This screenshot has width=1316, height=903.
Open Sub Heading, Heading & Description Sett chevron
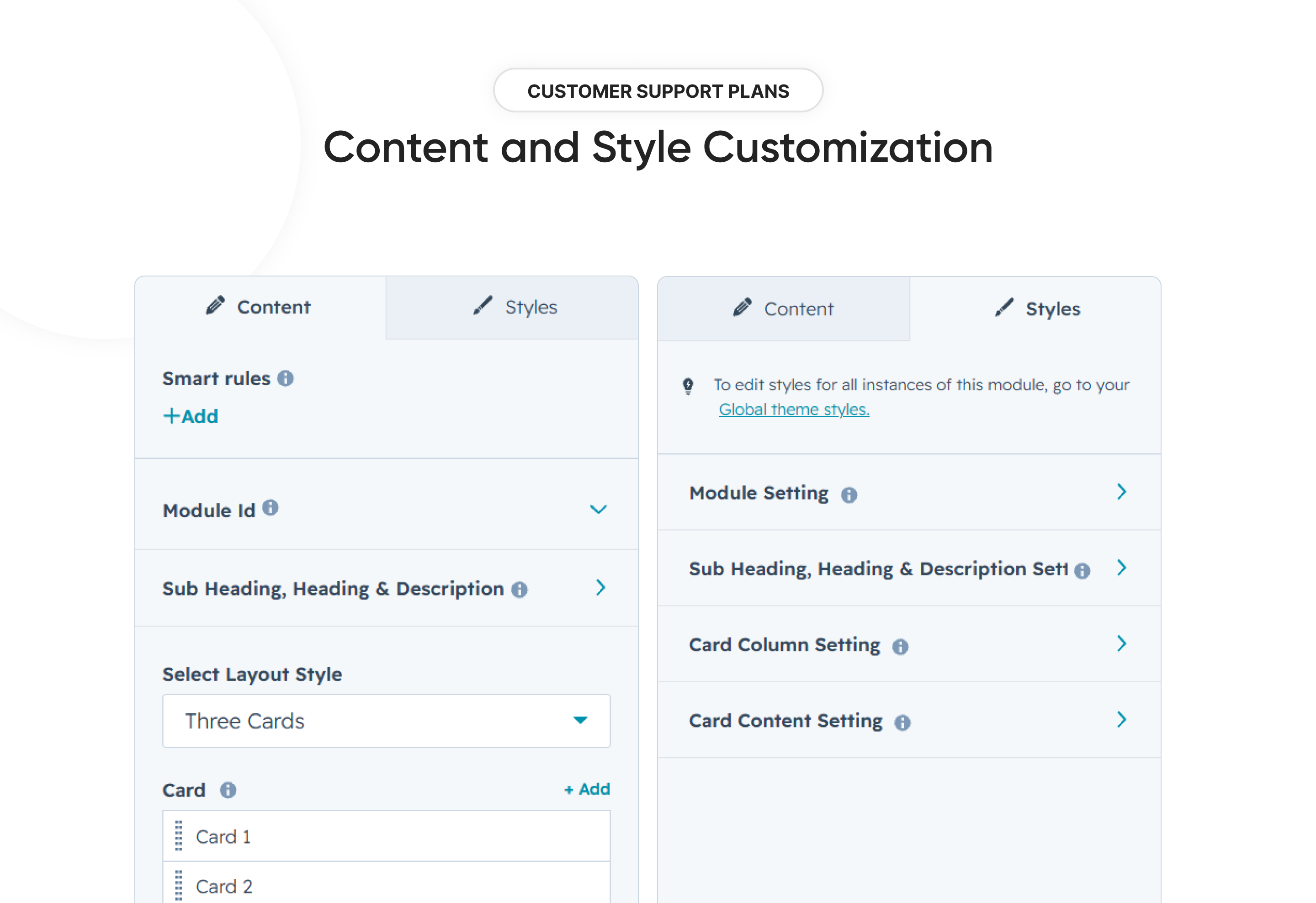pos(1122,567)
